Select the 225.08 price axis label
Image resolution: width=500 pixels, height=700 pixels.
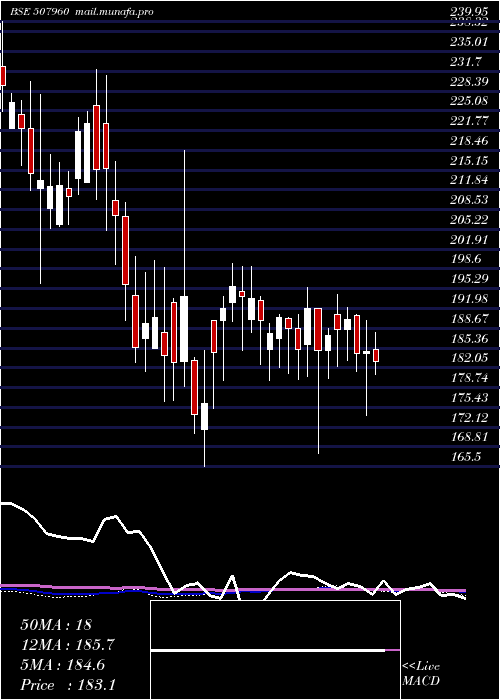coord(468,101)
